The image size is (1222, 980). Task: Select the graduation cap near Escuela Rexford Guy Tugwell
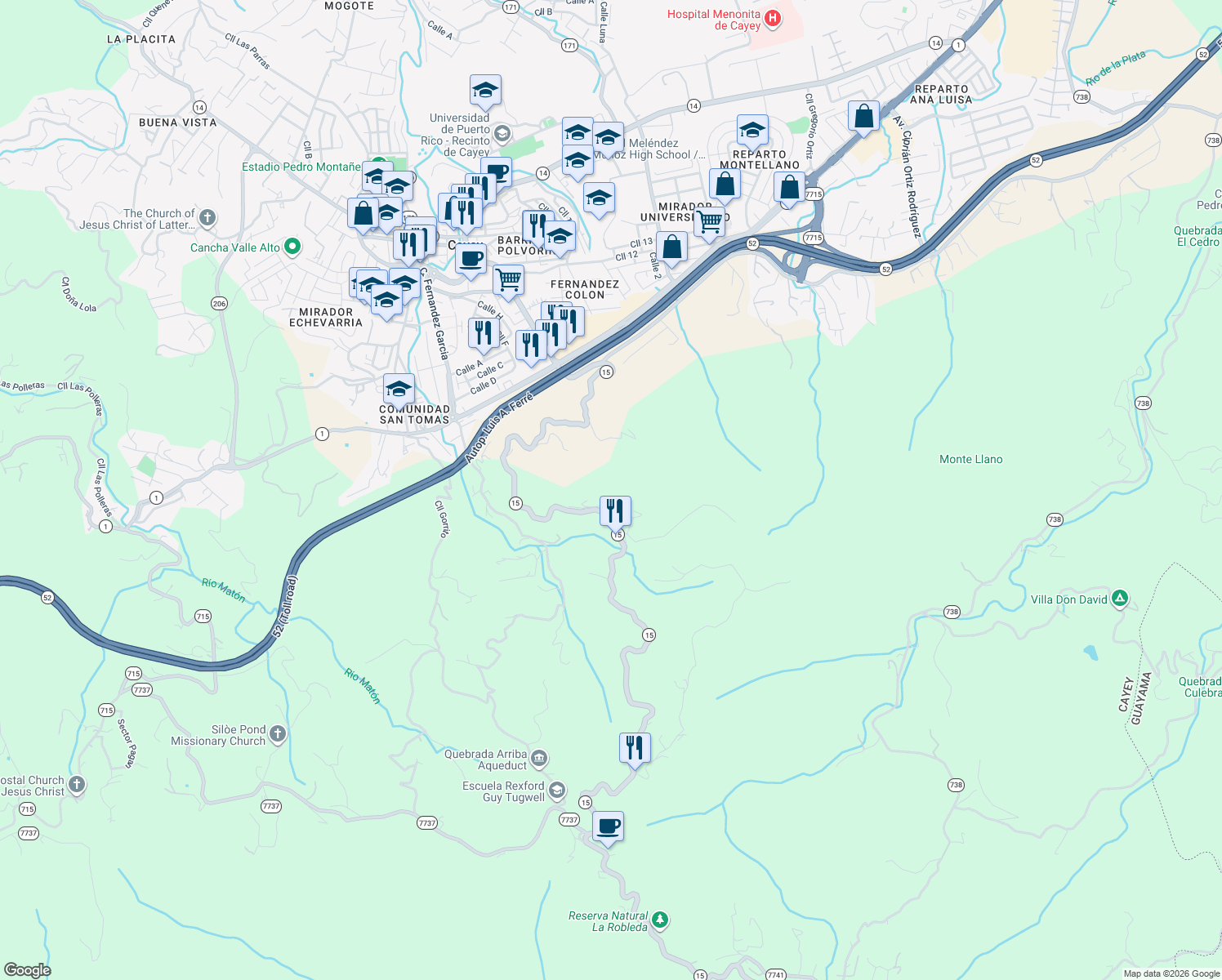(x=556, y=790)
